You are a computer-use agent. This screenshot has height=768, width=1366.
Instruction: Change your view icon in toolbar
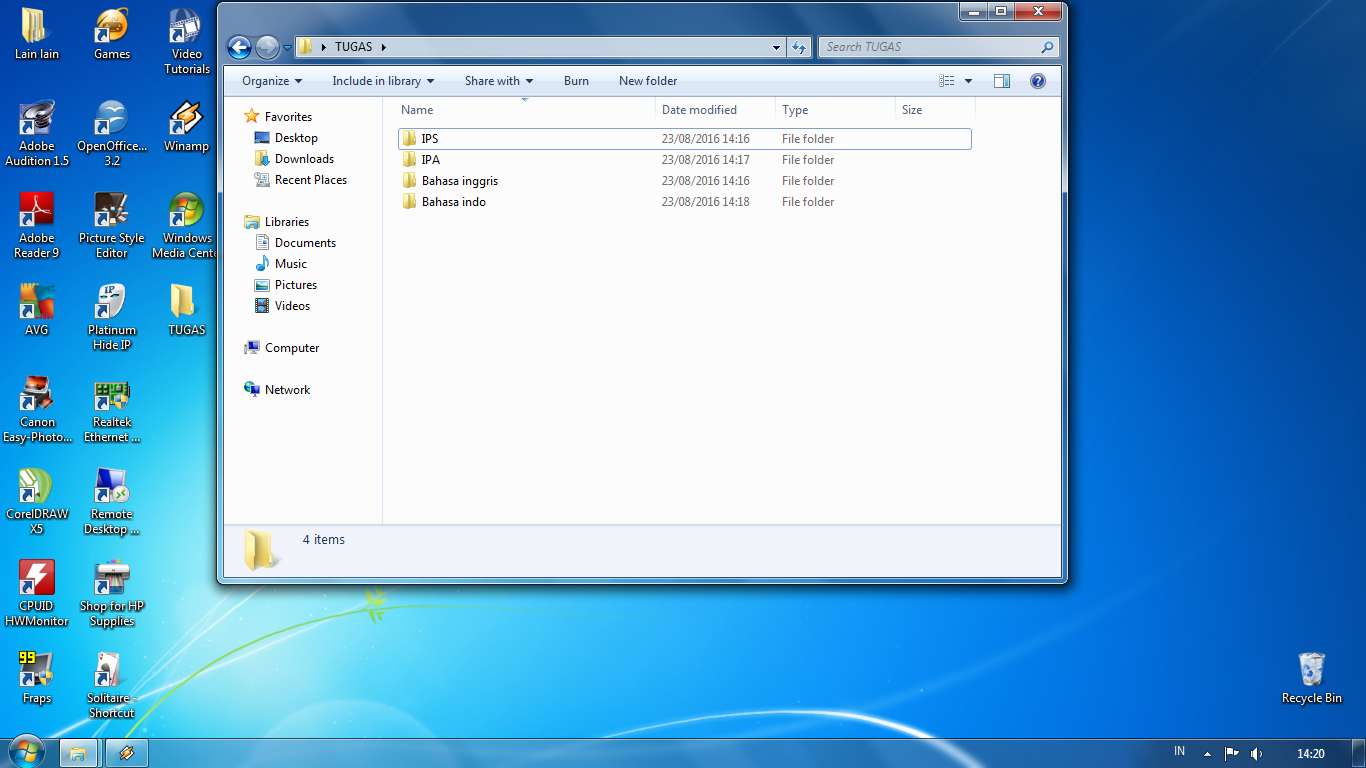947,81
